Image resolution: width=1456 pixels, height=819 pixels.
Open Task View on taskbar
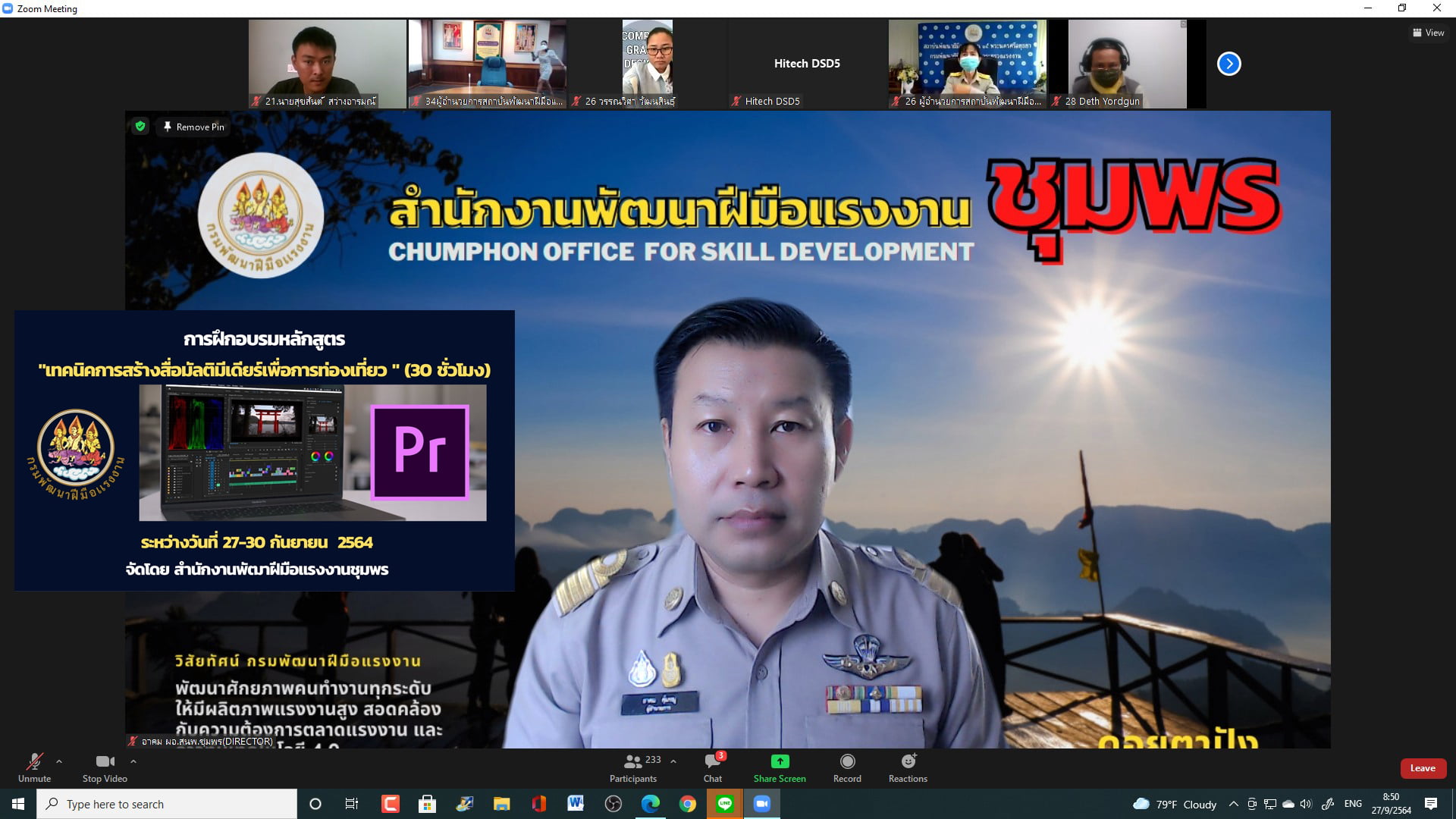[x=352, y=804]
